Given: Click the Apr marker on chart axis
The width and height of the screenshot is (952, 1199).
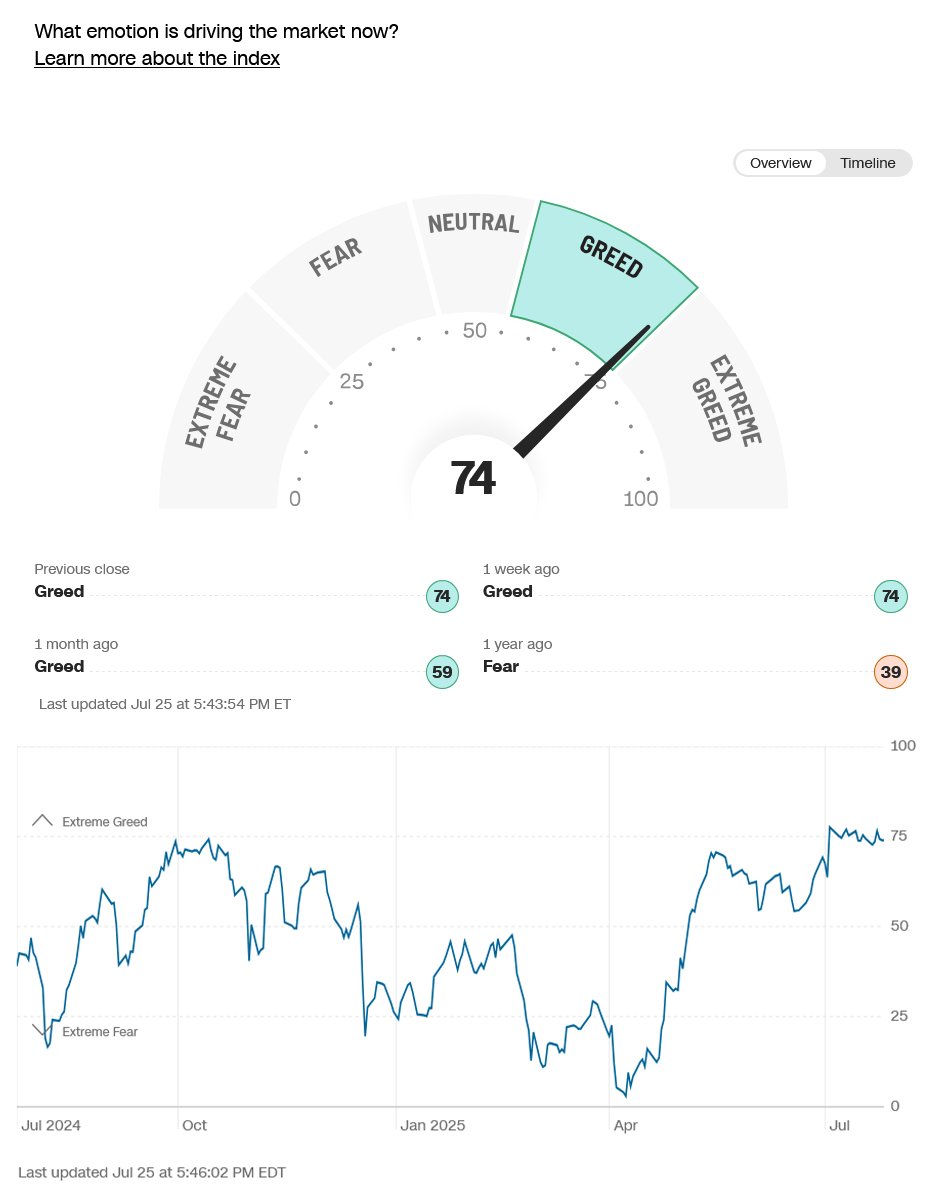Looking at the screenshot, I should pyautogui.click(x=625, y=1126).
